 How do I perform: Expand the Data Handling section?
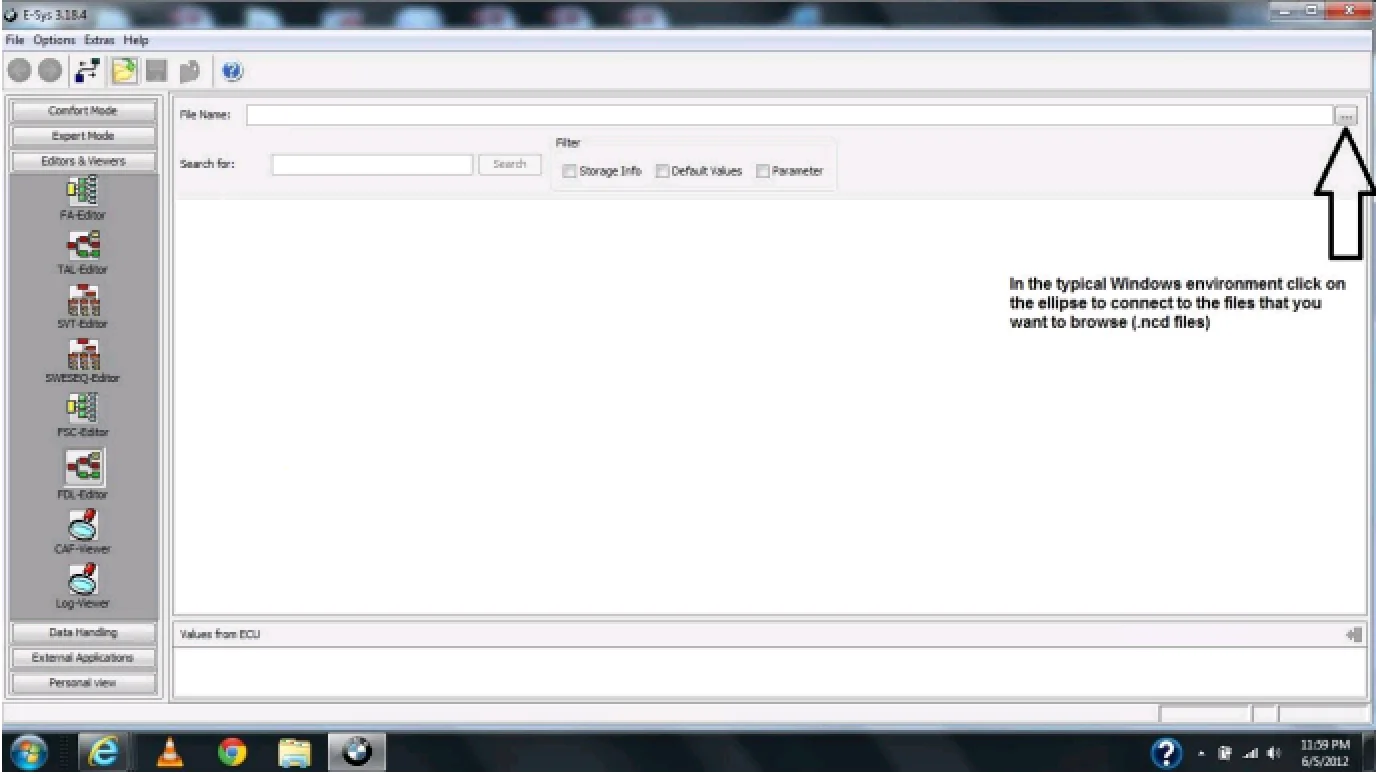tap(83, 633)
